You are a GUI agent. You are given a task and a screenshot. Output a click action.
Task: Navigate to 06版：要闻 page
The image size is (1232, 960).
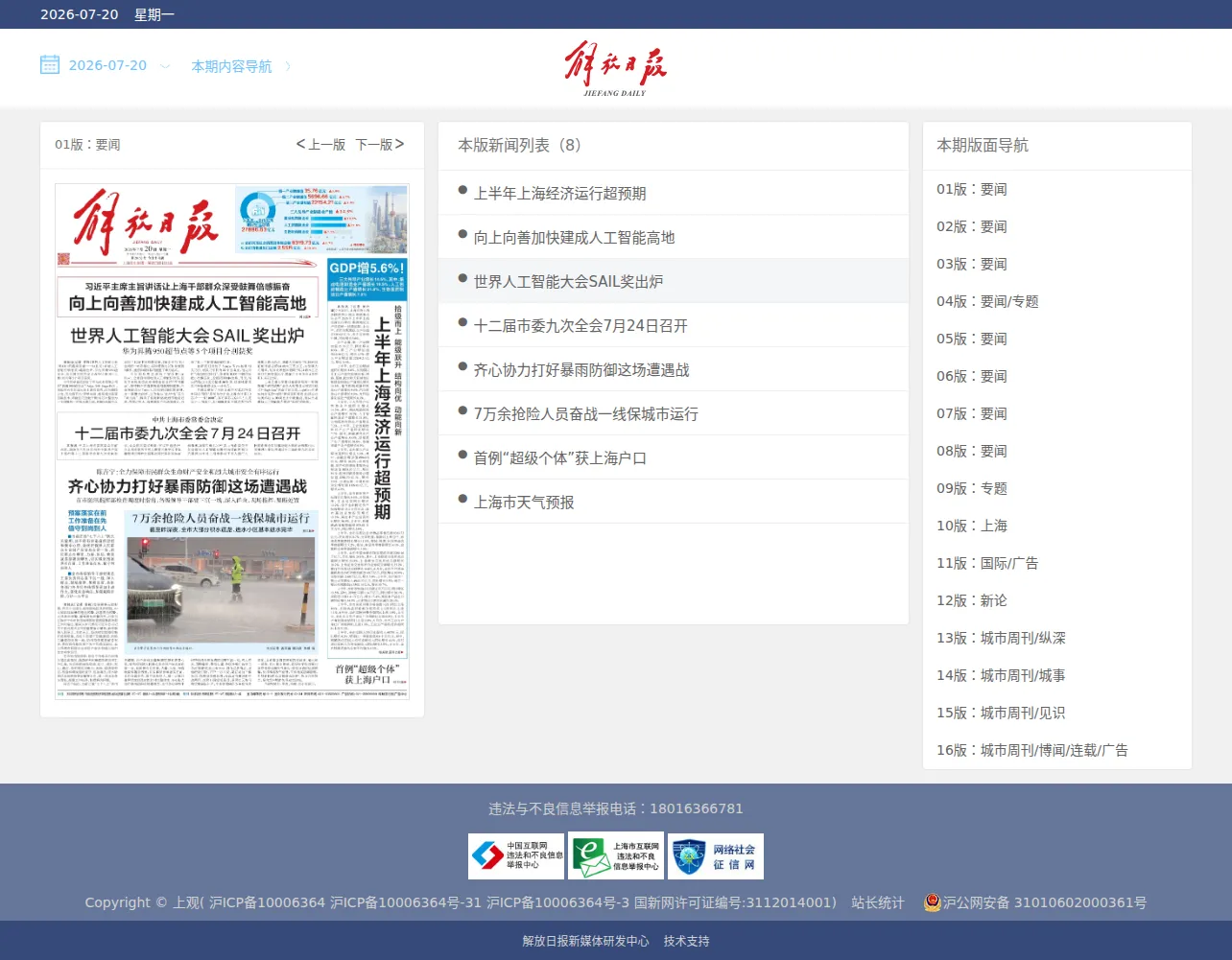[x=972, y=376]
